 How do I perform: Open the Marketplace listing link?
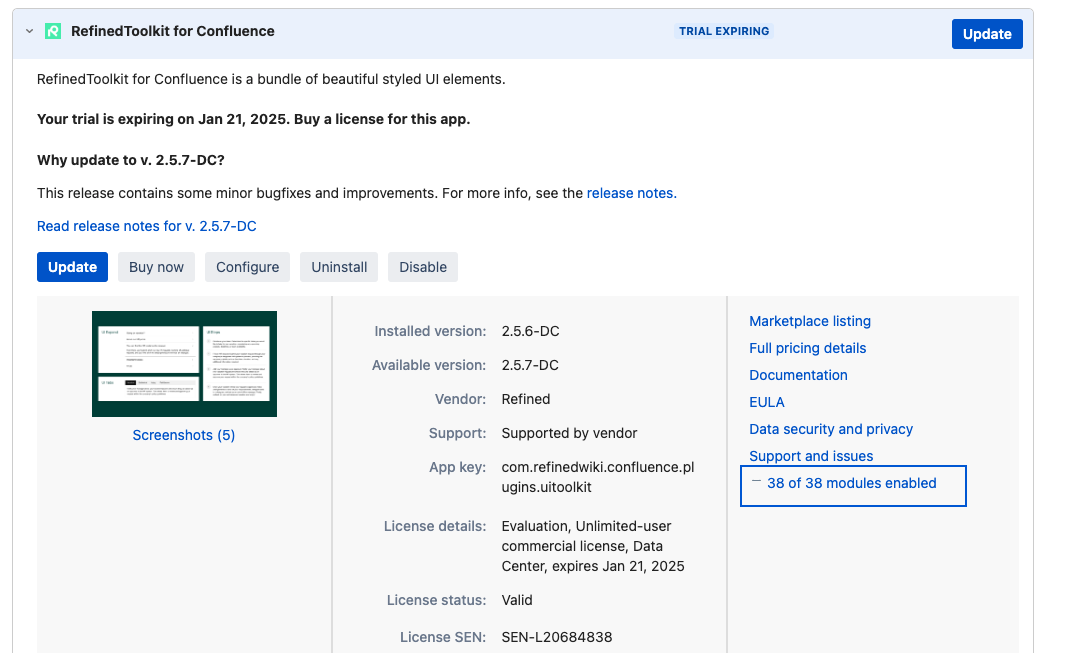[810, 321]
